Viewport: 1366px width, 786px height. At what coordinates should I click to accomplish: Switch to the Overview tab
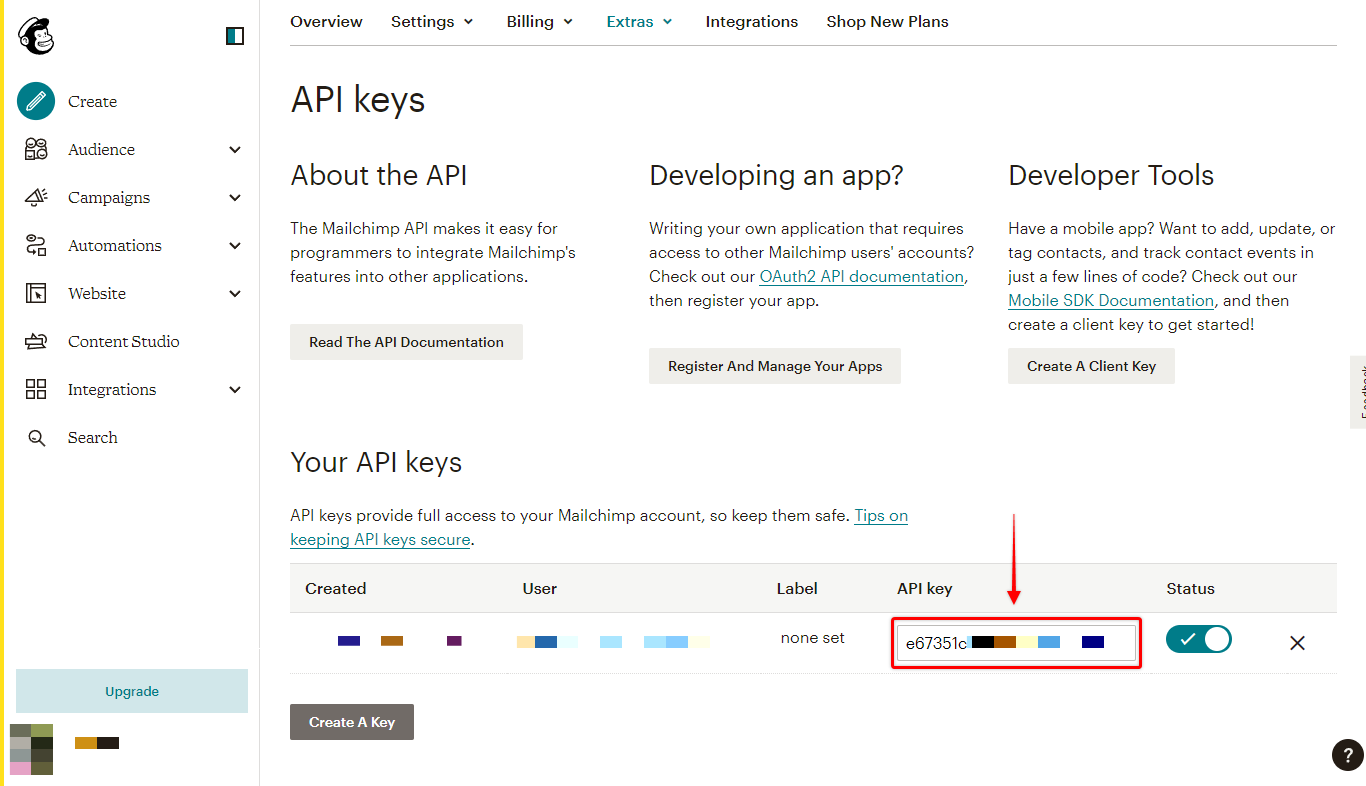[x=326, y=21]
